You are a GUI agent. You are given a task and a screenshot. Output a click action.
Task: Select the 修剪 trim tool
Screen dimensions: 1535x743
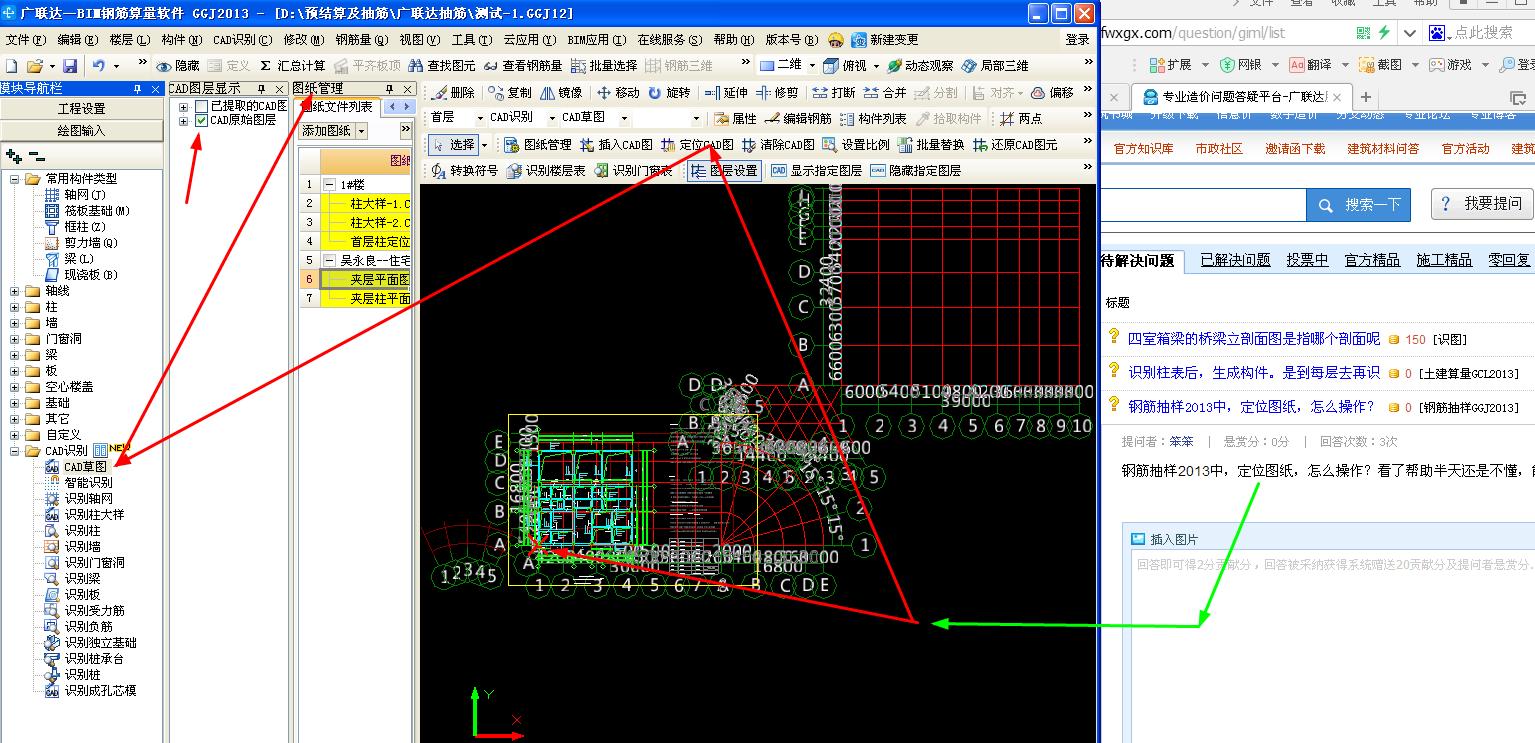(x=777, y=92)
